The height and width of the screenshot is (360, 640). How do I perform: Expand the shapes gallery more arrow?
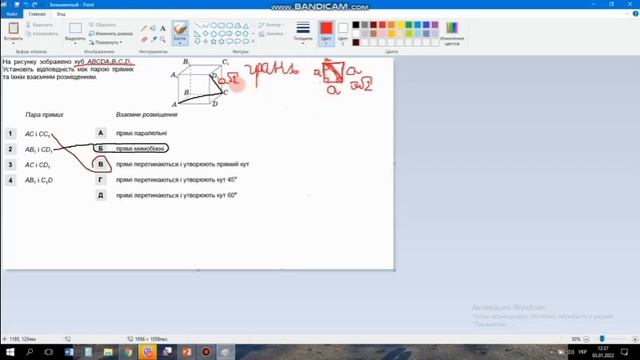coord(253,41)
